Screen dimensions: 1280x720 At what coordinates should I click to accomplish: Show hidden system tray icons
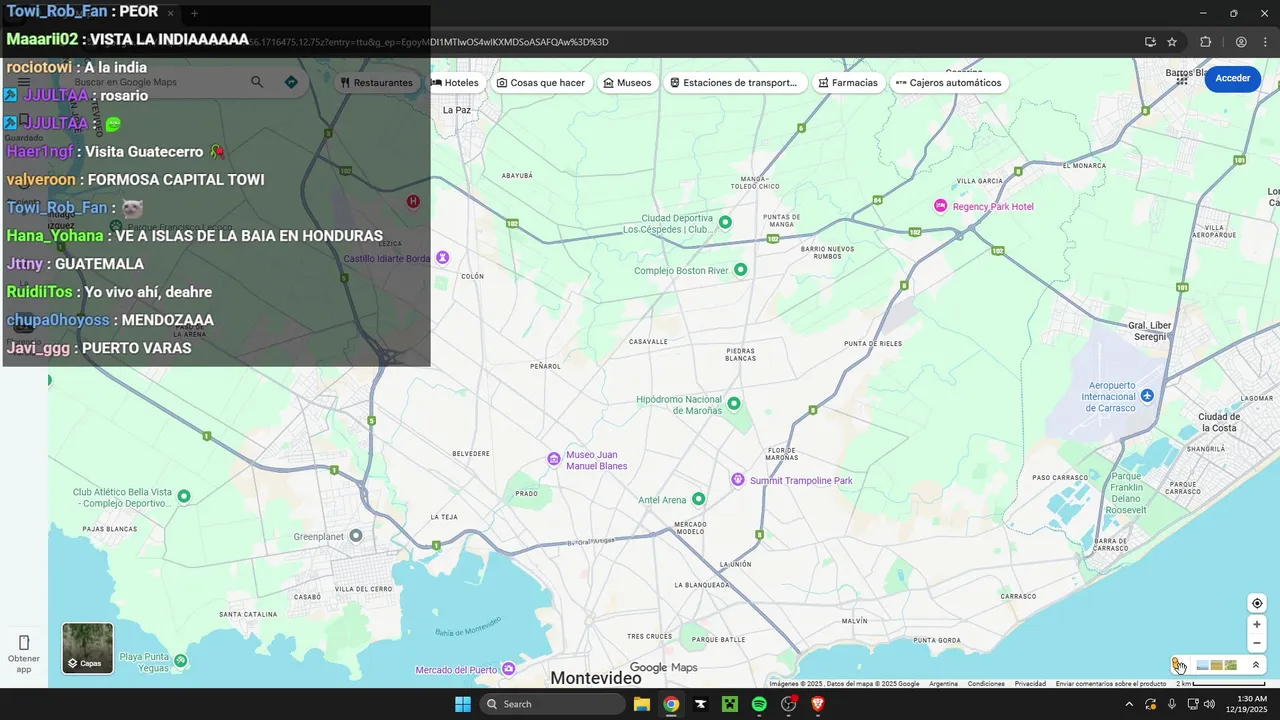coord(1129,704)
